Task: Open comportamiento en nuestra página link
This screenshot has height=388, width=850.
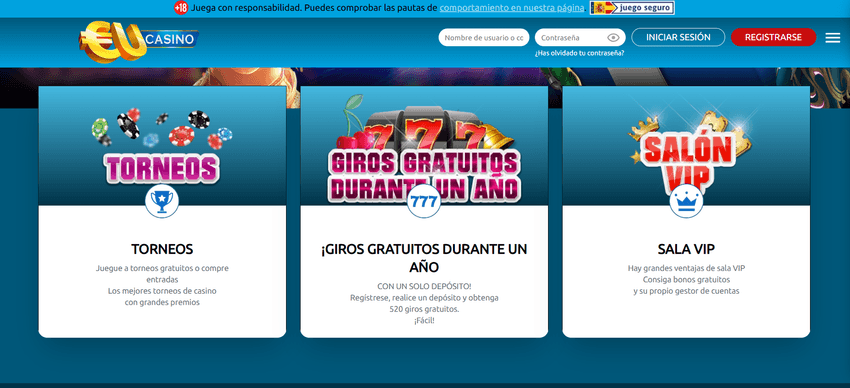Action: pyautogui.click(x=512, y=8)
